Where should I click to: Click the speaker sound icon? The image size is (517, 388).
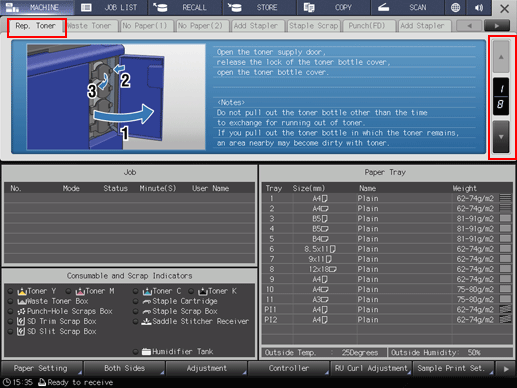479,7
